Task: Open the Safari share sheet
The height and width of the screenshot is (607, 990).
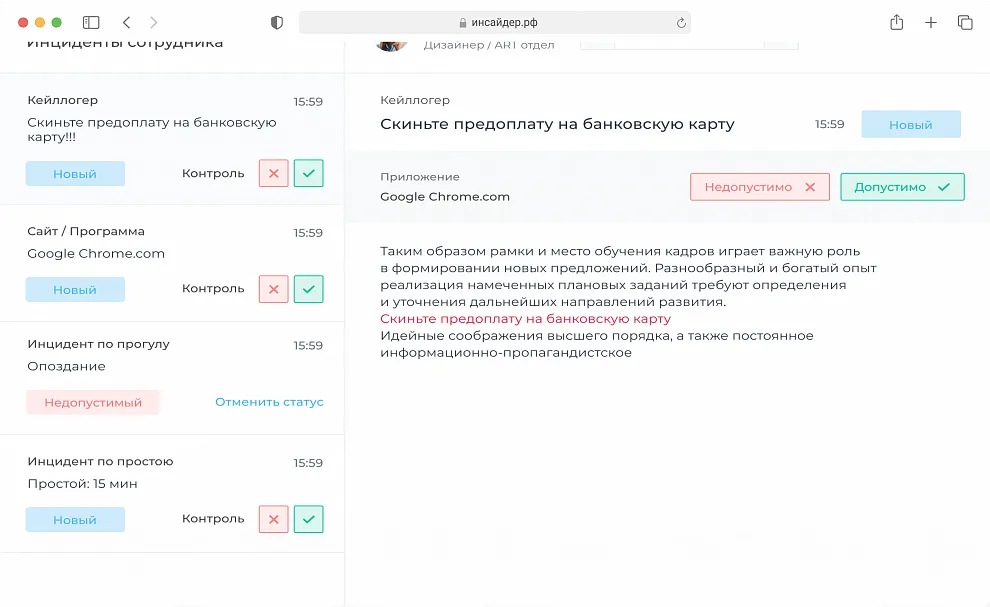Action: pyautogui.click(x=896, y=21)
